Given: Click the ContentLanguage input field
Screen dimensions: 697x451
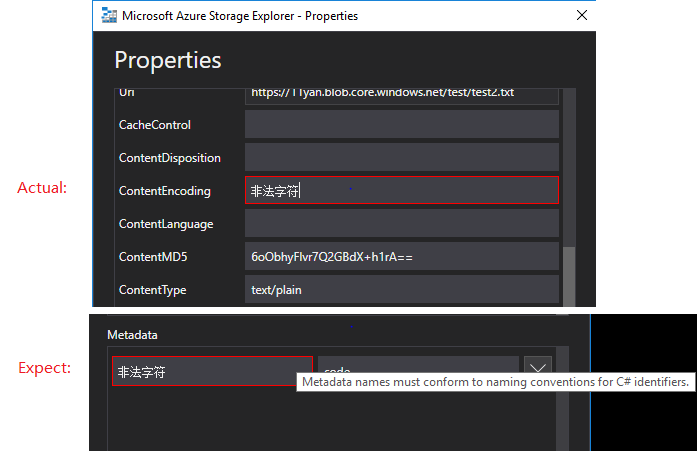Looking at the screenshot, I should 402,223.
